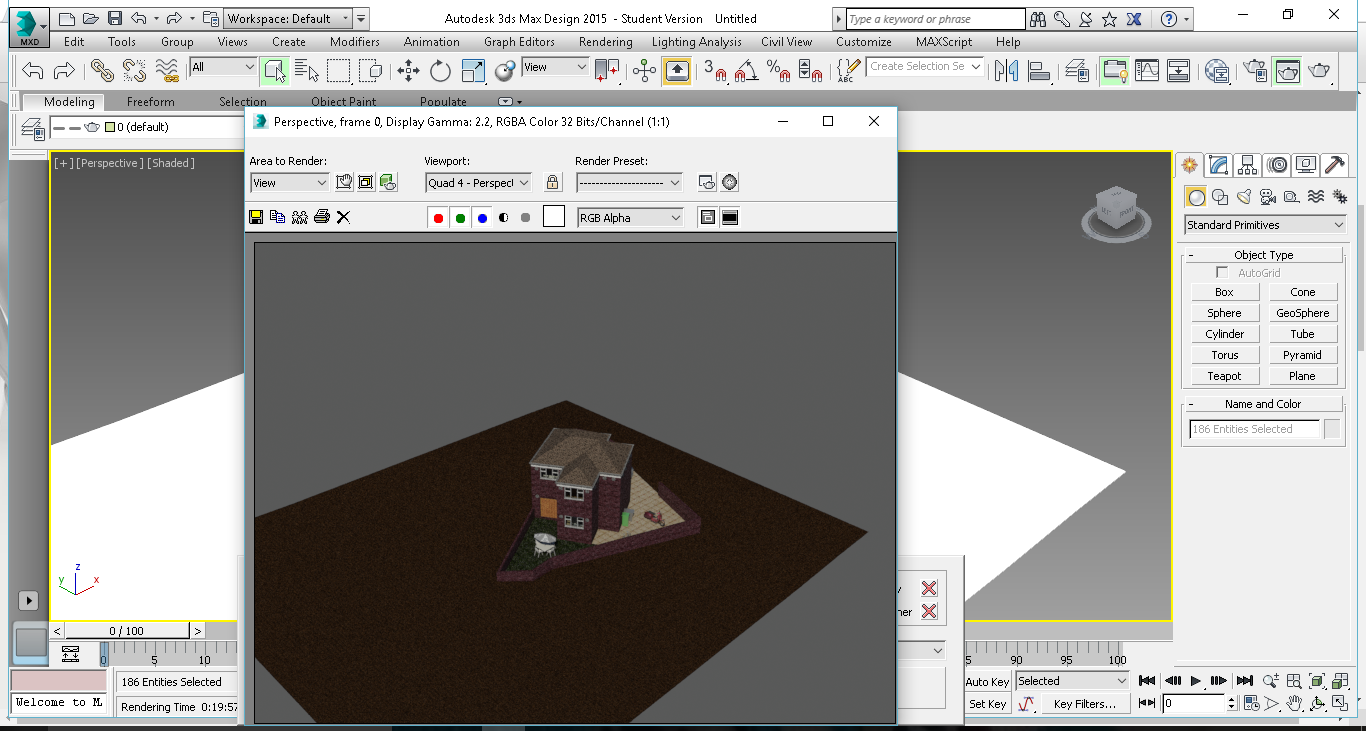Open the selection filter All dropdown

223,67
